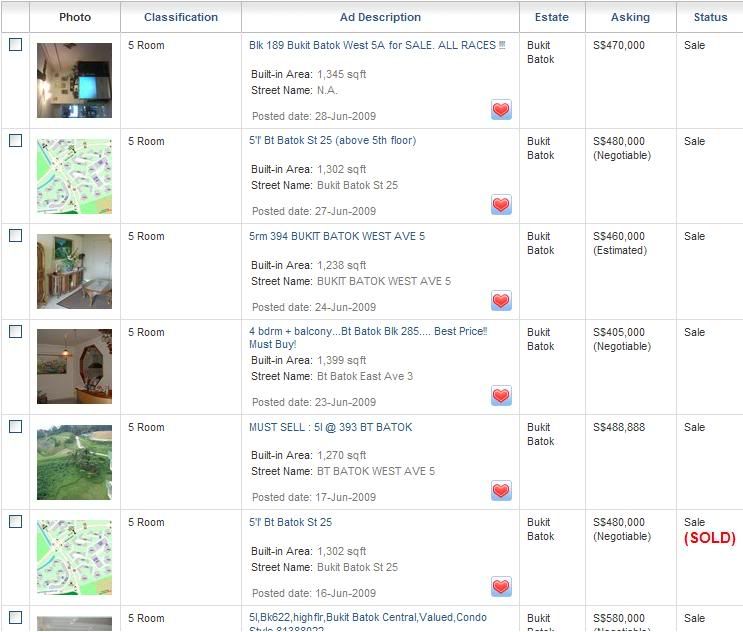
Task: Open the Blk 189 room photo thumbnail
Action: click(x=74, y=80)
